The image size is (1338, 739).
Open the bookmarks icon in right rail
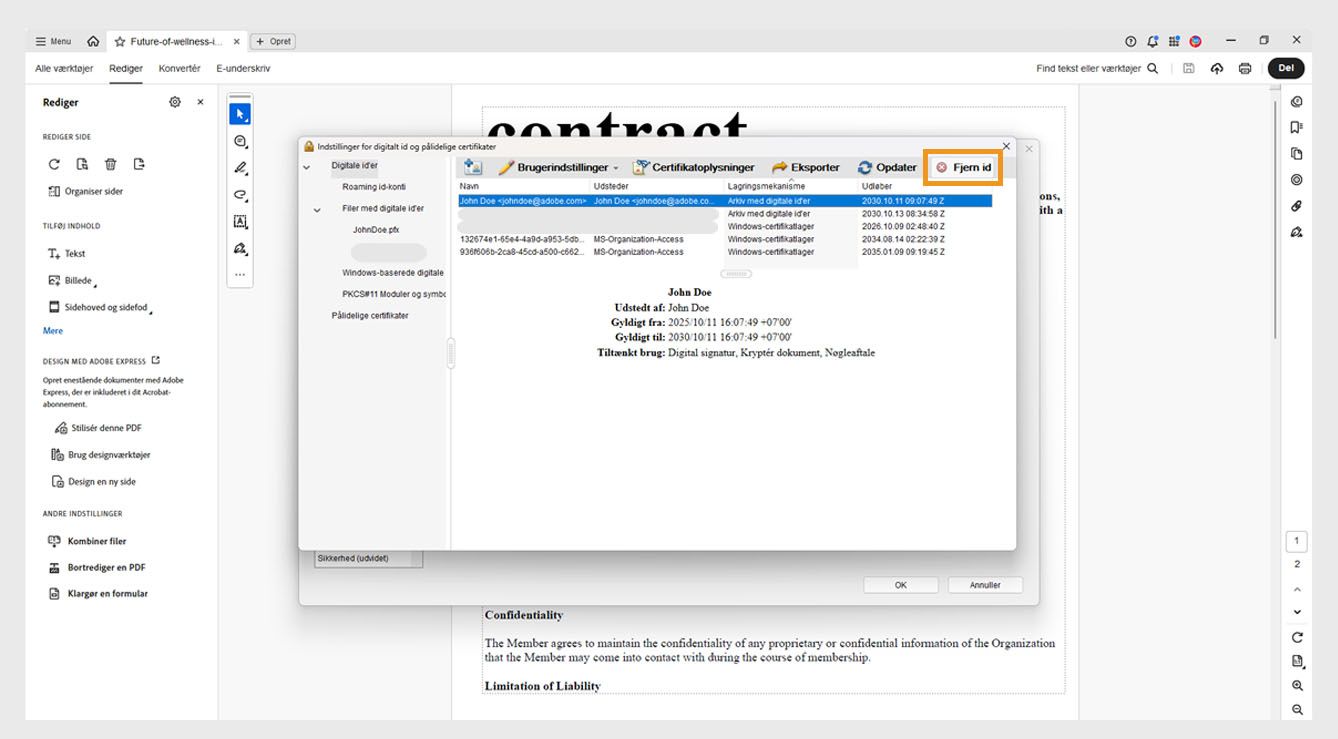pyautogui.click(x=1297, y=127)
